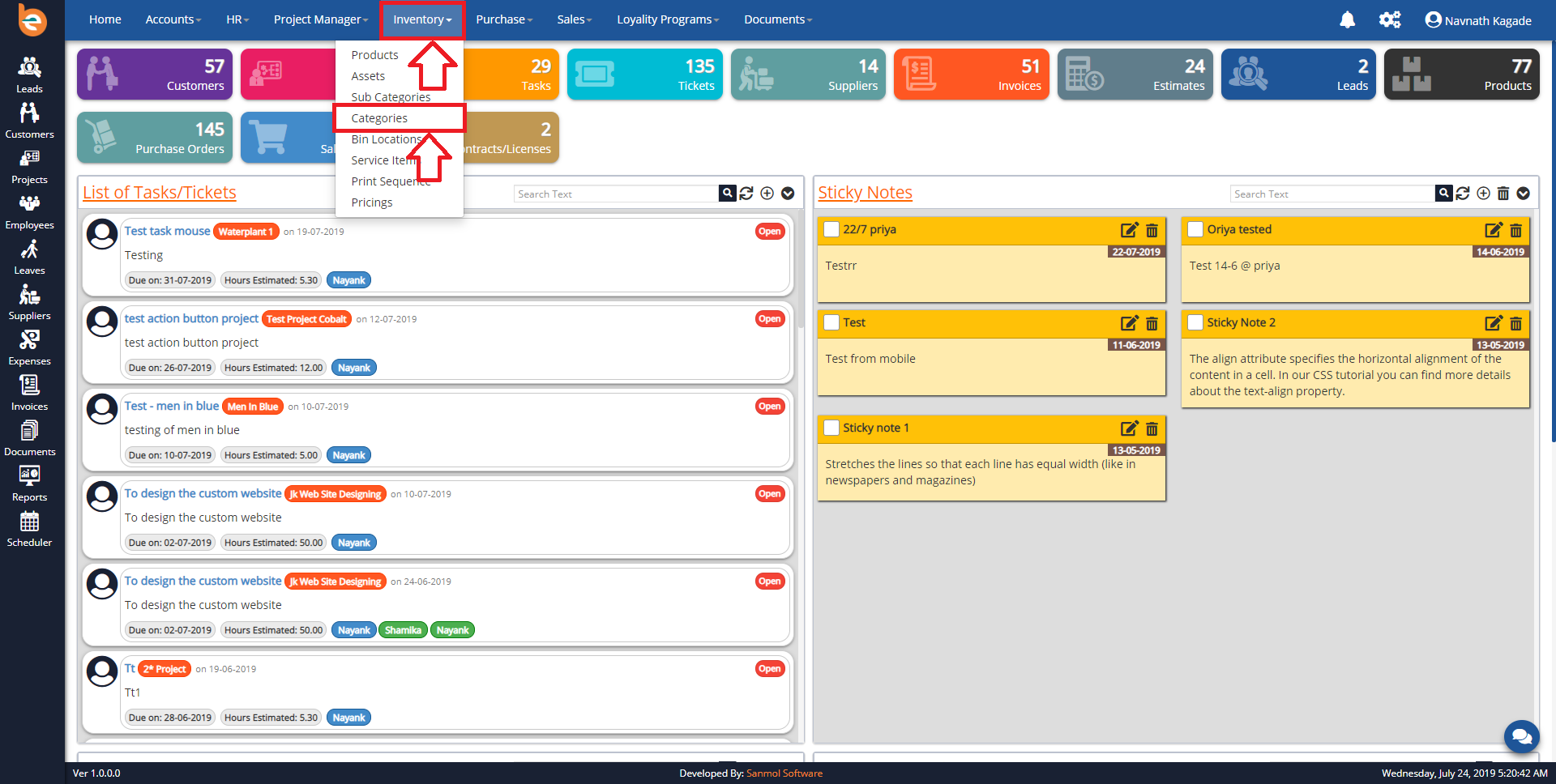This screenshot has height=784, width=1556.
Task: Open Documents from the sidebar
Action: 30,437
